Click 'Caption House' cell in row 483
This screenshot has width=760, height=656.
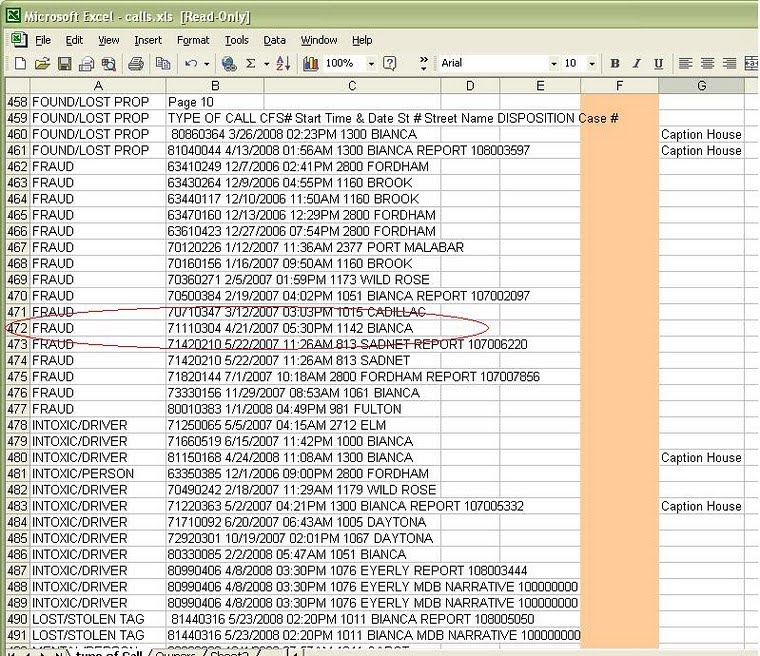pyautogui.click(x=701, y=506)
